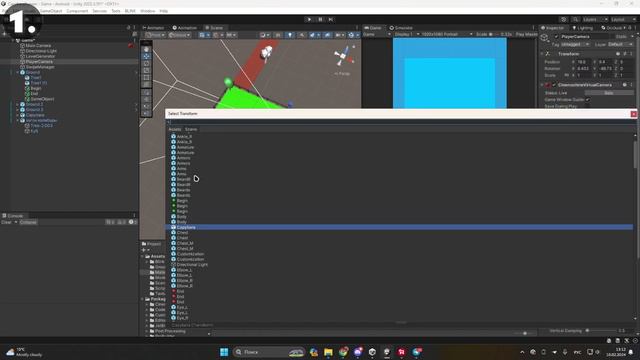Select the Scale tool in Scene toolbar
The height and width of the screenshot is (360, 640).
pyautogui.click(x=146, y=70)
